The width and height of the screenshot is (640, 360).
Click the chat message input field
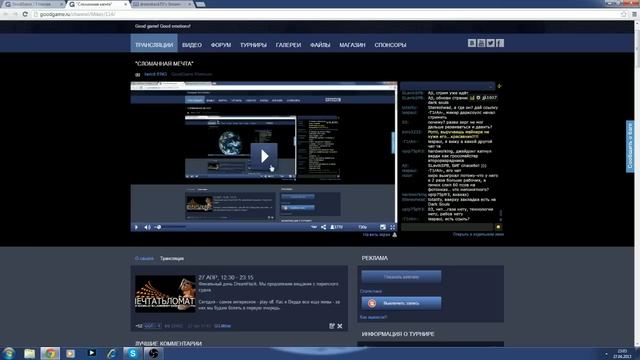(447, 227)
